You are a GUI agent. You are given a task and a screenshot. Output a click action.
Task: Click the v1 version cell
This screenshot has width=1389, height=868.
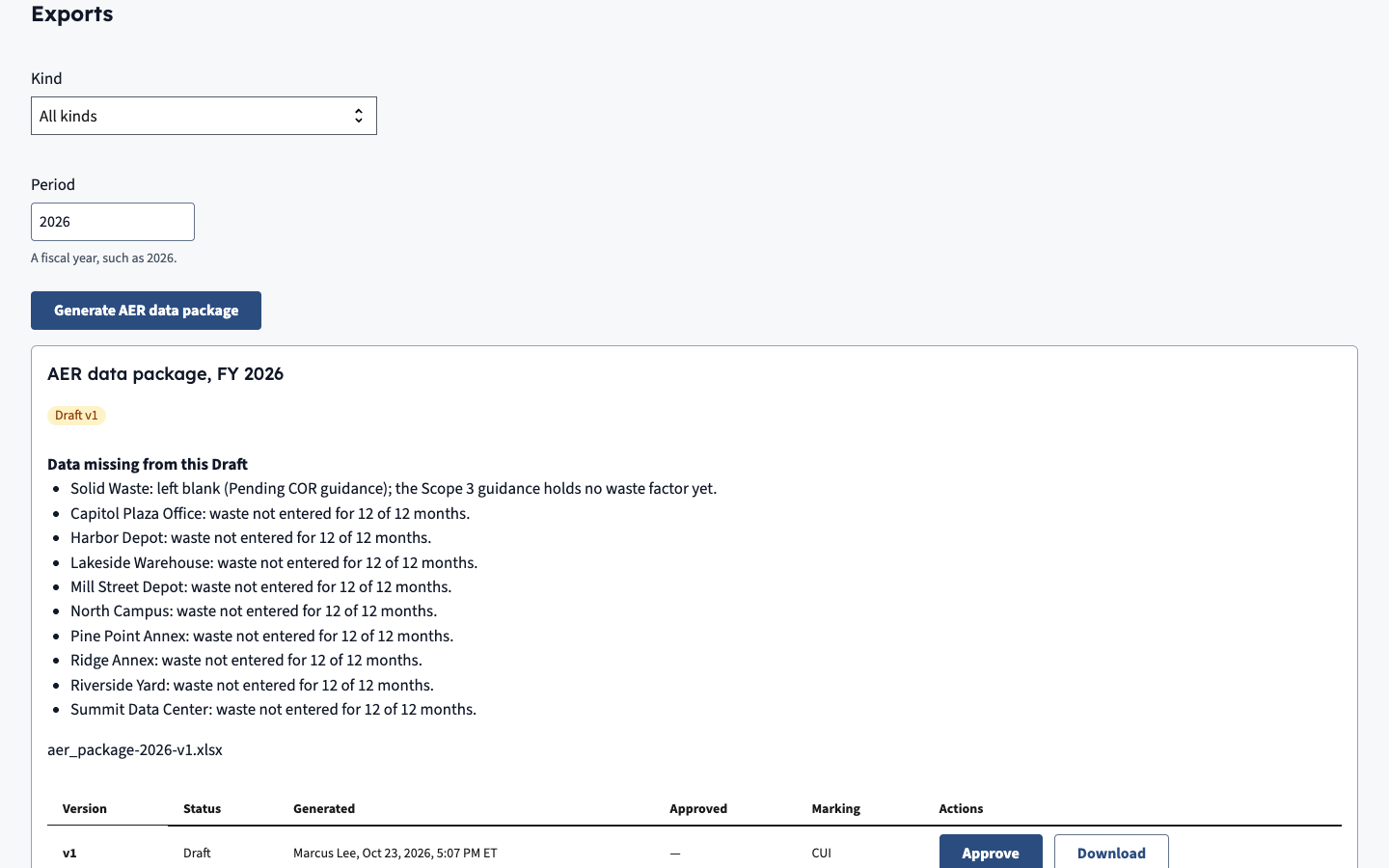pyautogui.click(x=69, y=853)
